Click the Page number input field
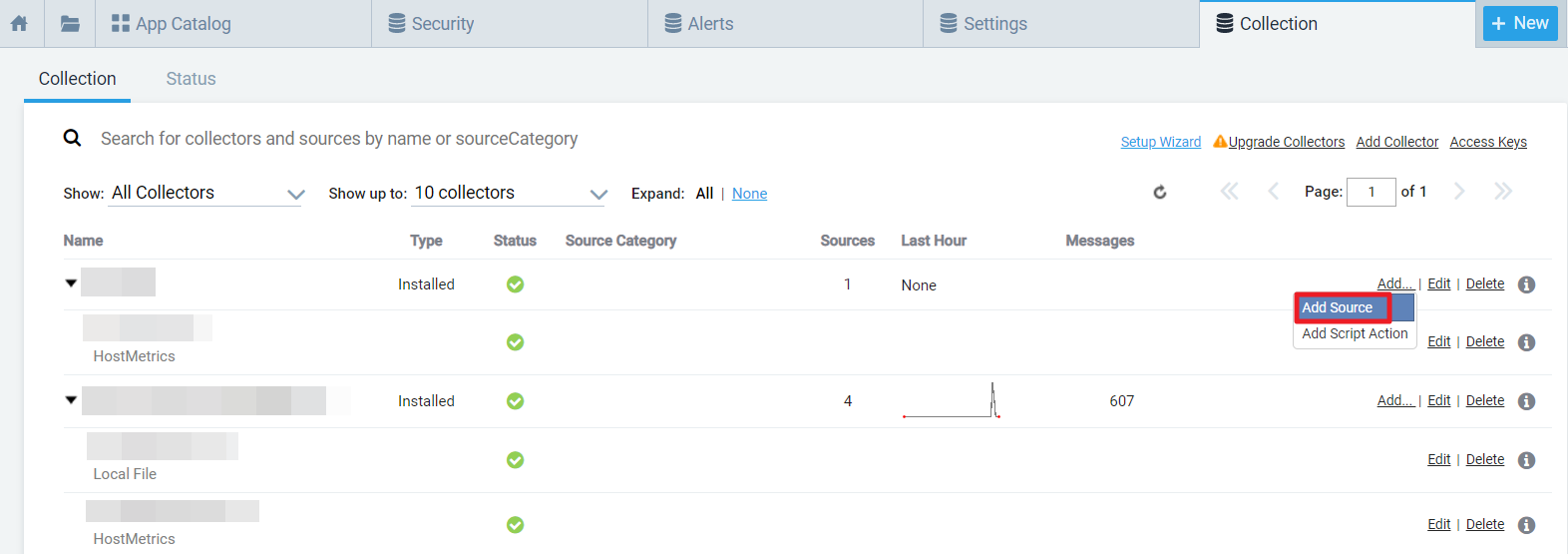This screenshot has height=554, width=1568. [x=1371, y=192]
